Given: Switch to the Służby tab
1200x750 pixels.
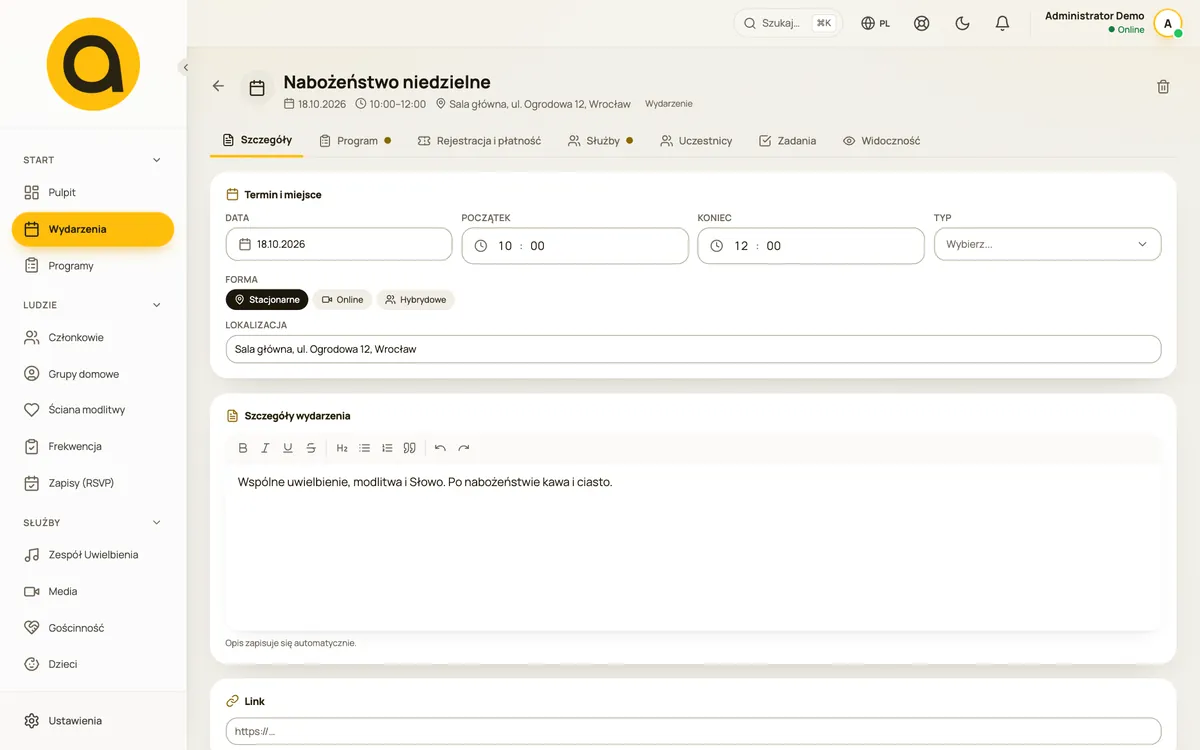Looking at the screenshot, I should [600, 141].
